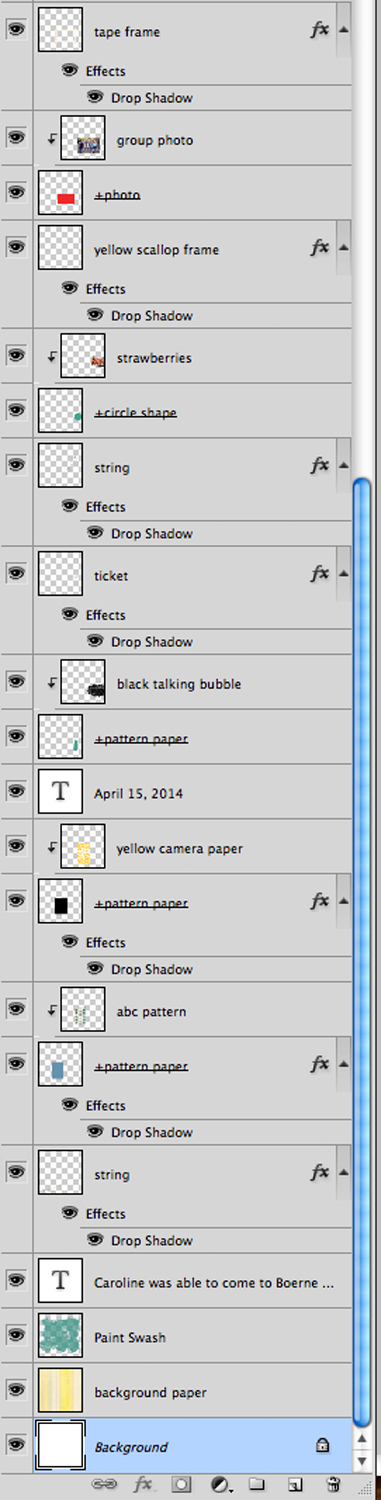
Task: Delete layer with trash icon
Action: pos(334,1485)
